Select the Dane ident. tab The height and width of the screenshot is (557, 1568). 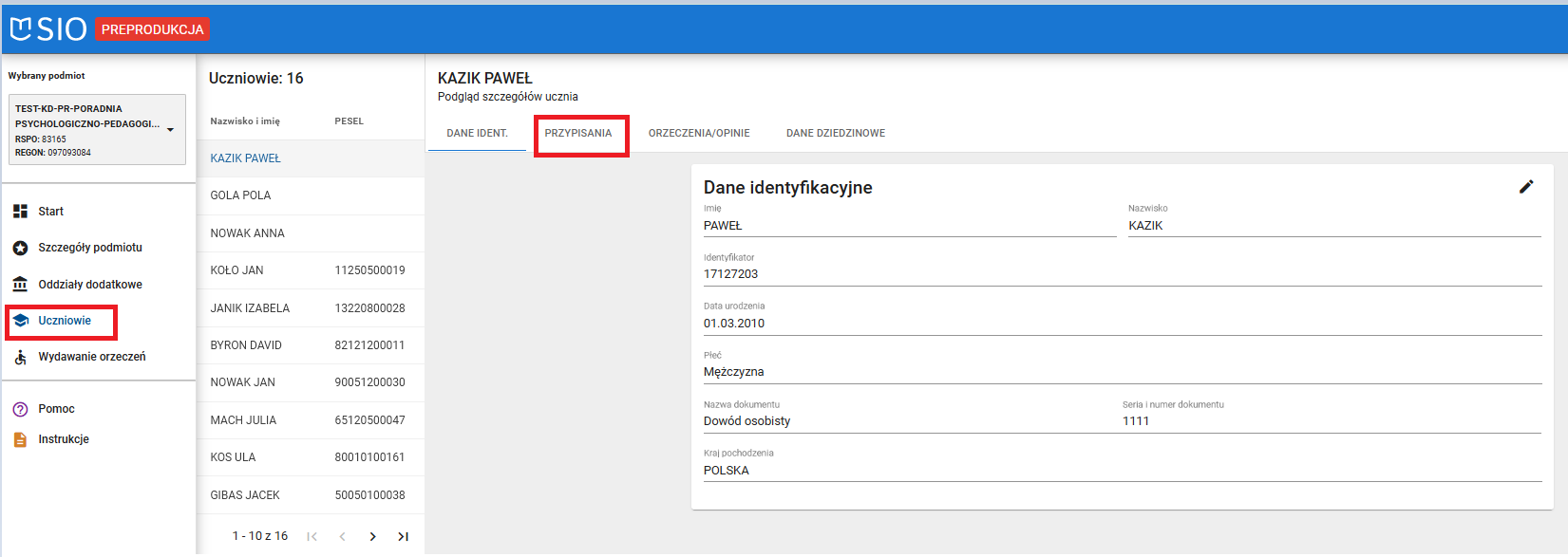tap(477, 134)
